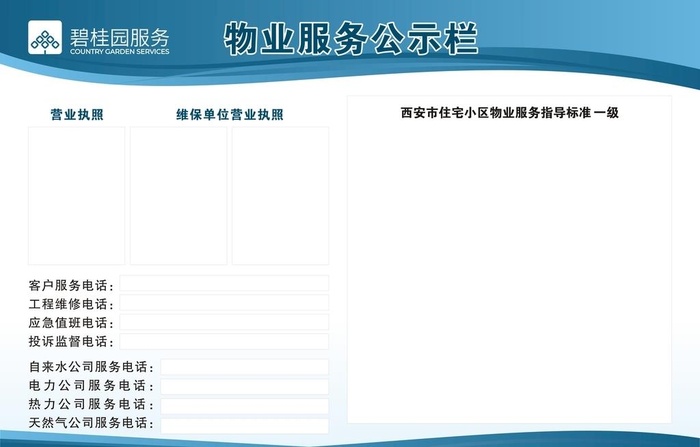The image size is (700, 447).
Task: Click the COUNTRY GARDEN SERVICES subtitle text
Action: pos(119,51)
